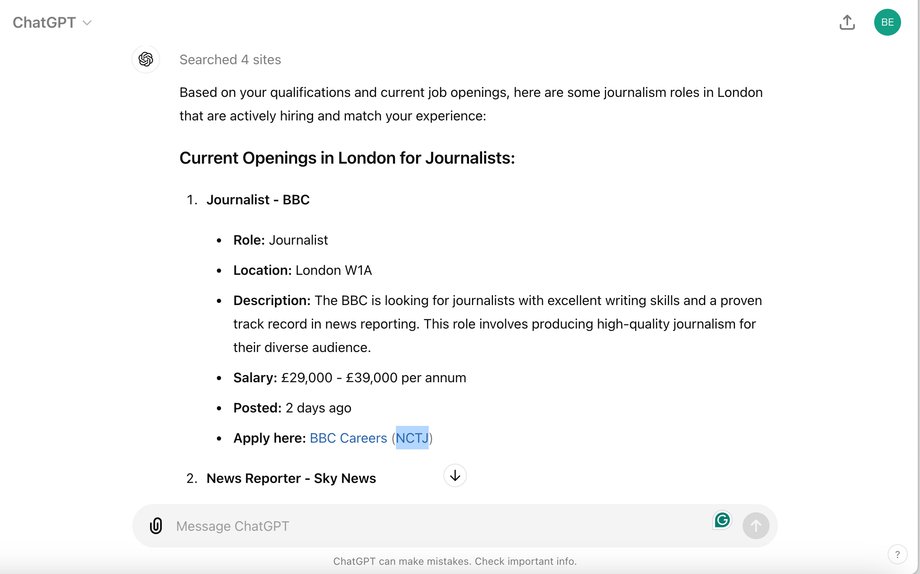Click the Journalist - BBC listing title

coord(258,200)
